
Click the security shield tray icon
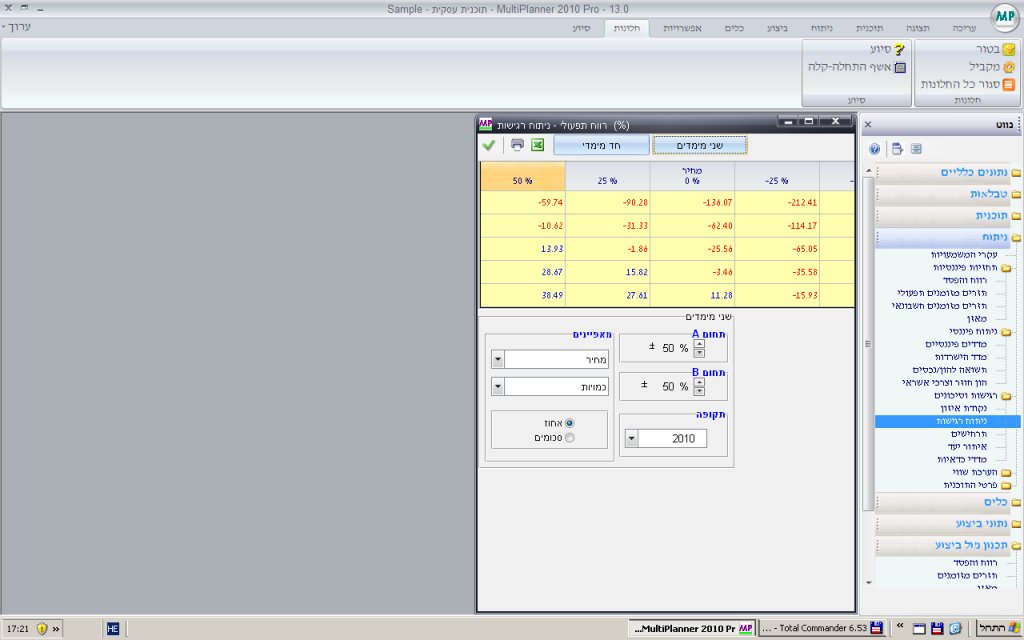pyautogui.click(x=42, y=628)
